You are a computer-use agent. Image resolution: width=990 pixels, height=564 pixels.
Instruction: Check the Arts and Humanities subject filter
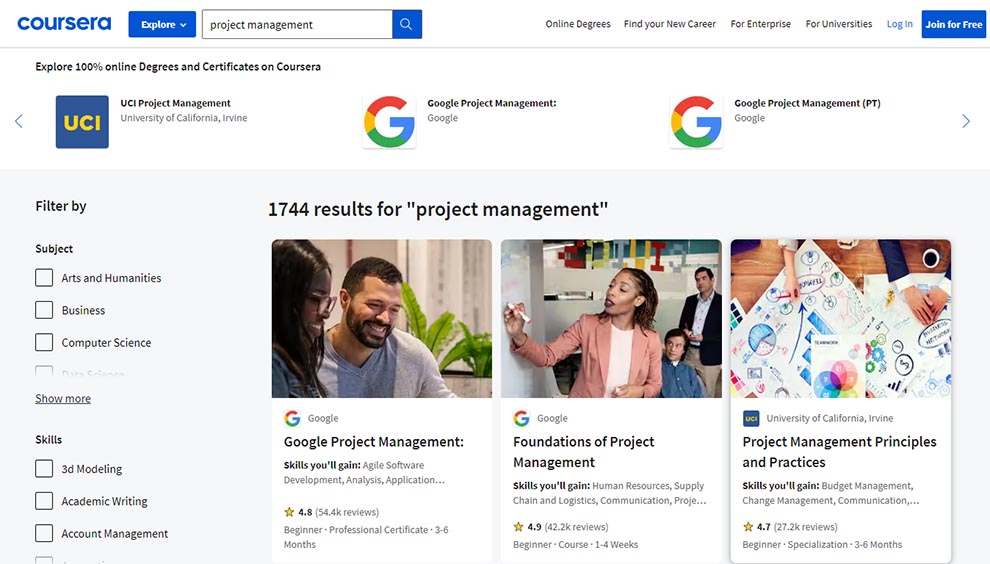44,278
